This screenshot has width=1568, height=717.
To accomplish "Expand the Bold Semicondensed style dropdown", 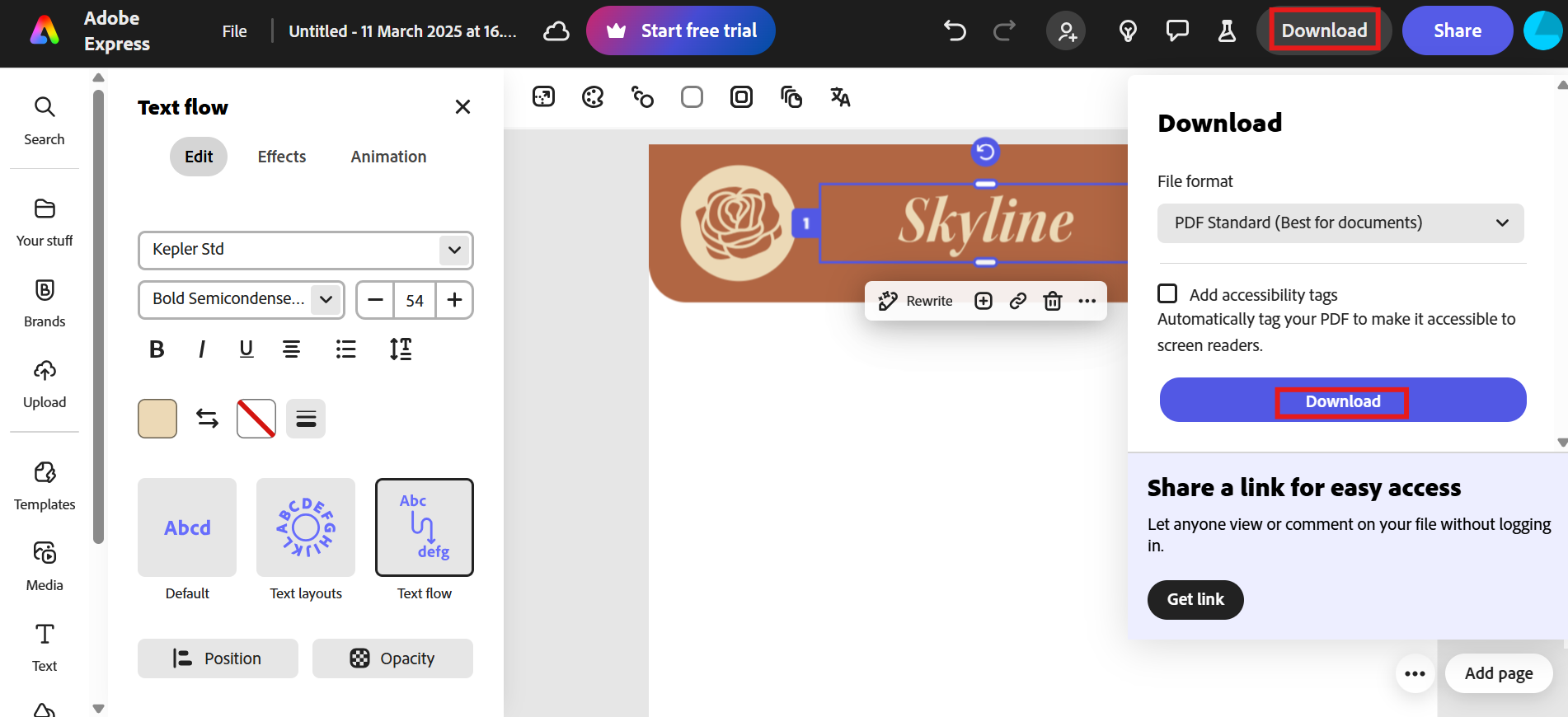I will (241, 299).
